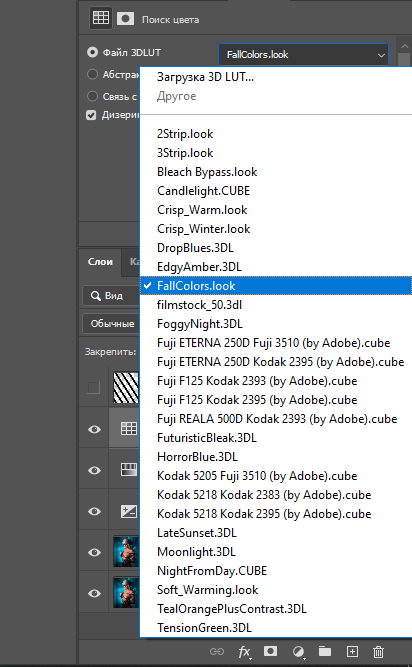The image size is (412, 667).
Task: Toggle the Dither checkbox
Action: (x=91, y=115)
